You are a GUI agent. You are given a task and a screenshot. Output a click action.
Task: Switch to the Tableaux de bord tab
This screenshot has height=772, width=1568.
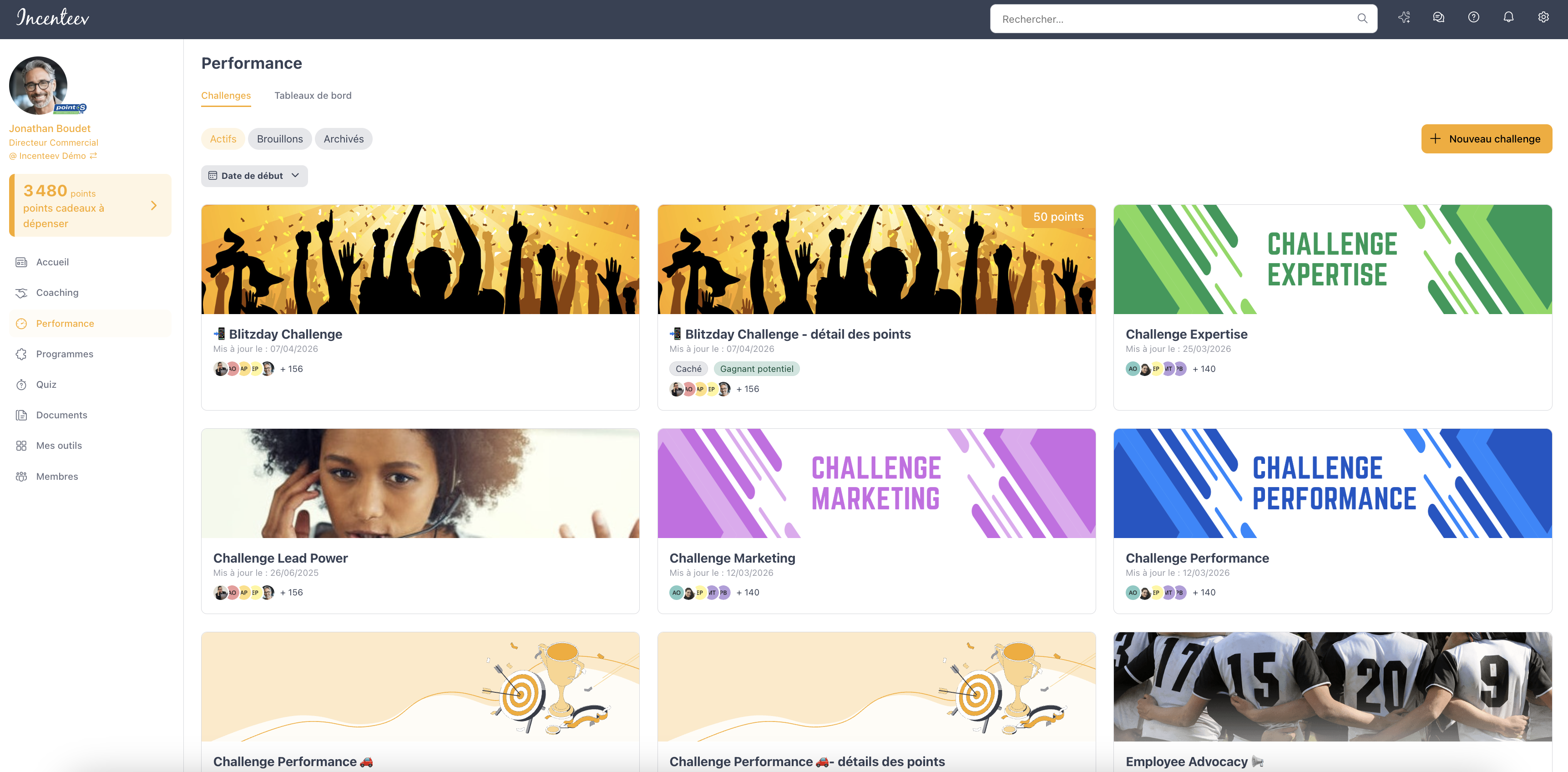[313, 96]
